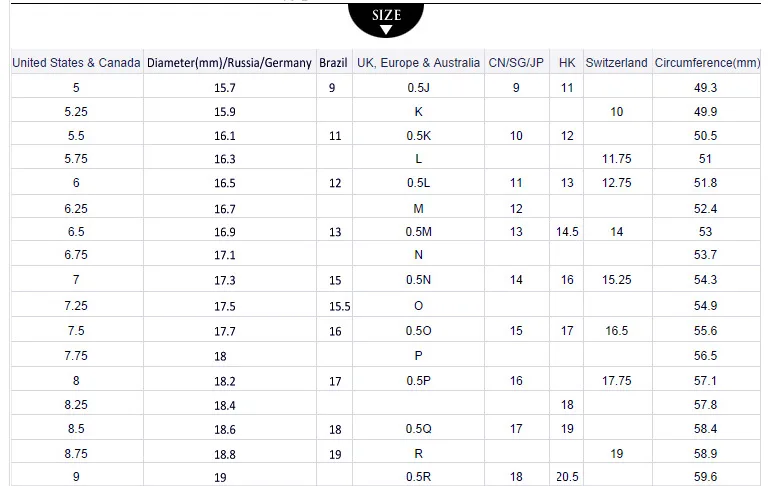Click the black SIZE badge with arrow

(386, 20)
